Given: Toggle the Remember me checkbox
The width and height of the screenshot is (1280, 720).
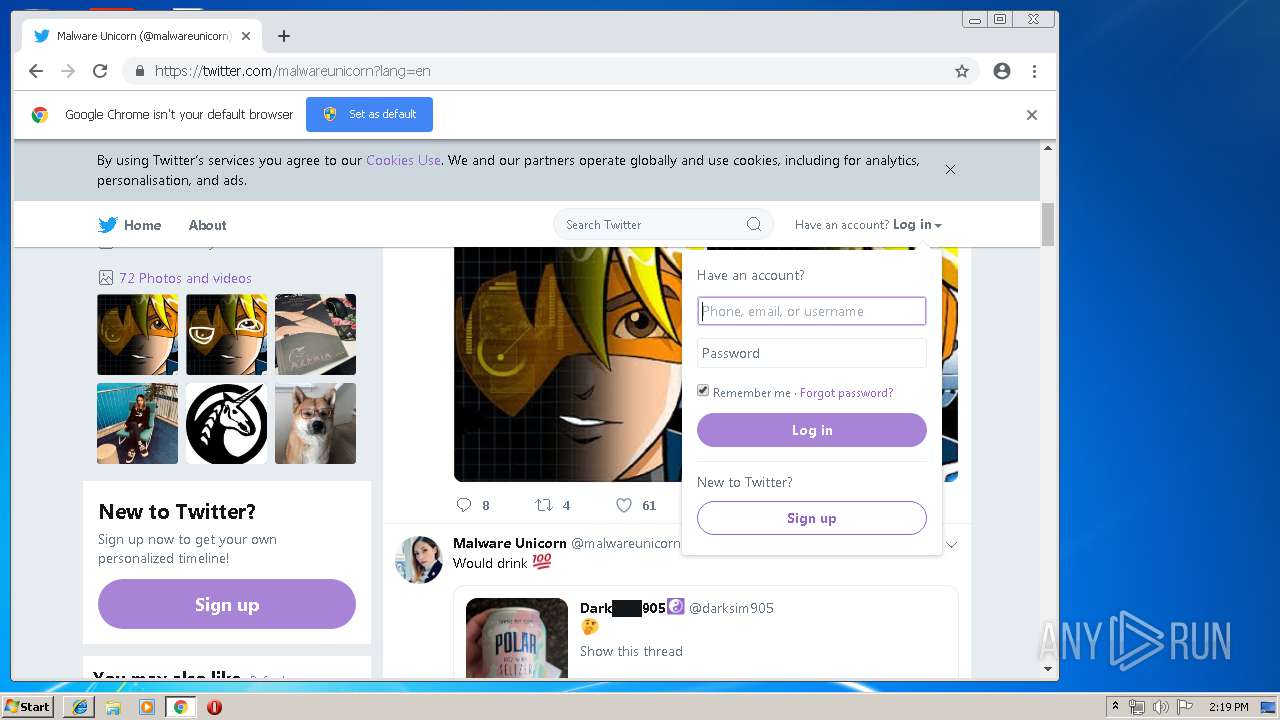Looking at the screenshot, I should (703, 391).
